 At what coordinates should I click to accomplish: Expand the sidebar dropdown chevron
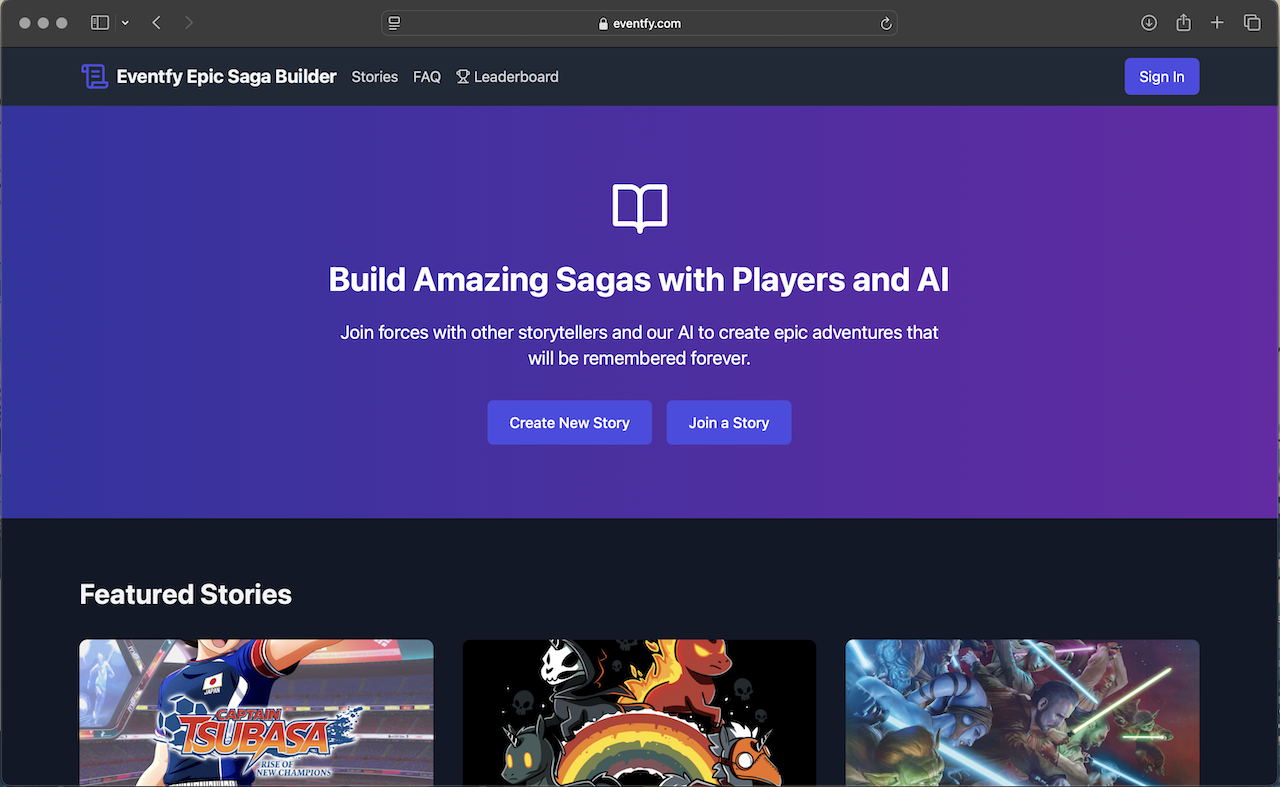pos(125,23)
